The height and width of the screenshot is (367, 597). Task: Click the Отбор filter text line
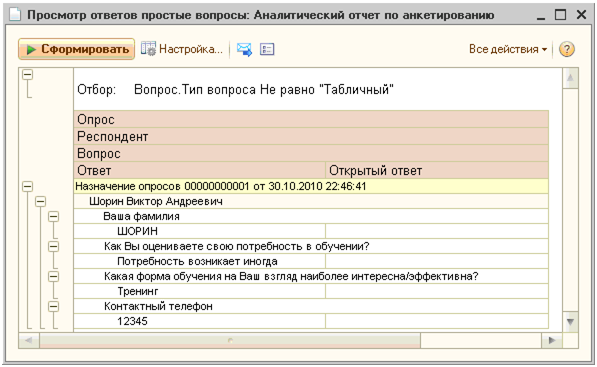click(235, 90)
